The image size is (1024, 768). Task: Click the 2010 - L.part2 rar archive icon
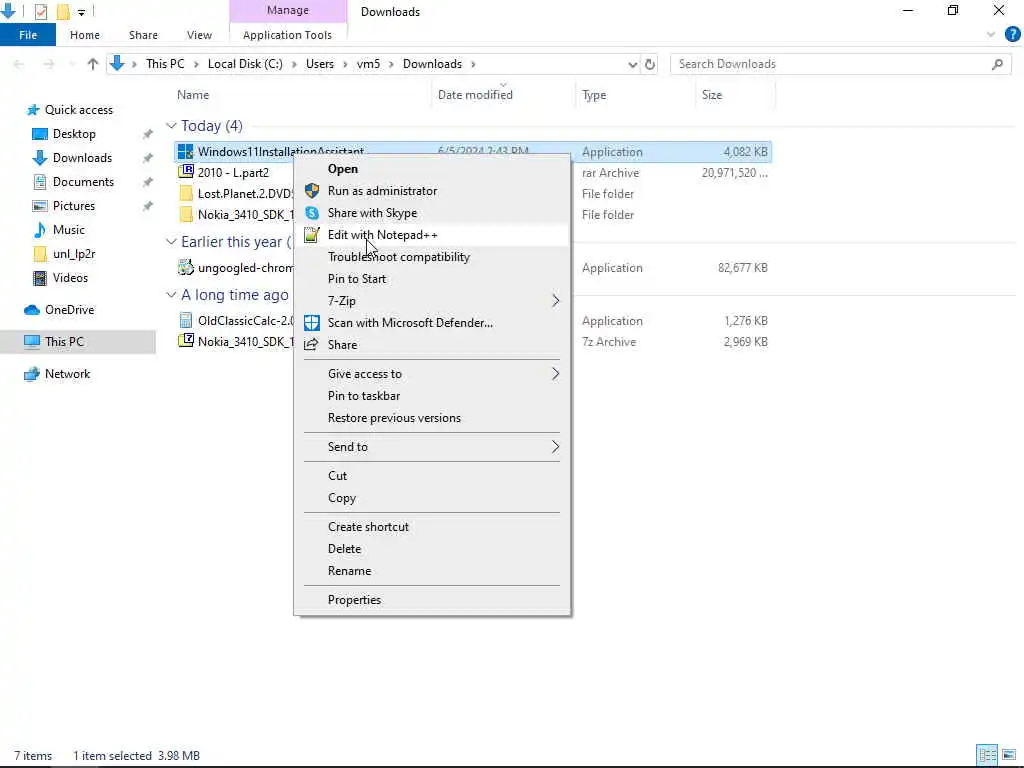tap(185, 172)
